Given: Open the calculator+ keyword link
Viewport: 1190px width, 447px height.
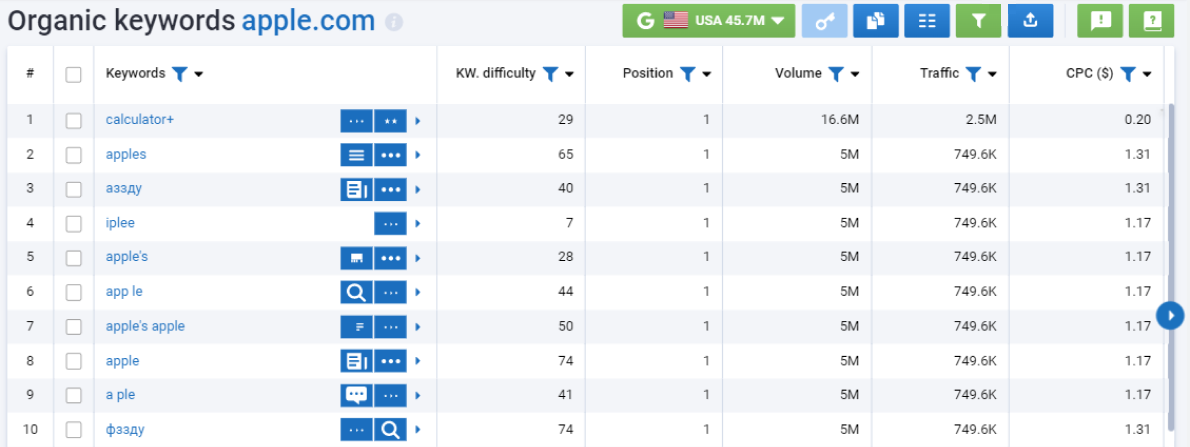Looking at the screenshot, I should [140, 120].
